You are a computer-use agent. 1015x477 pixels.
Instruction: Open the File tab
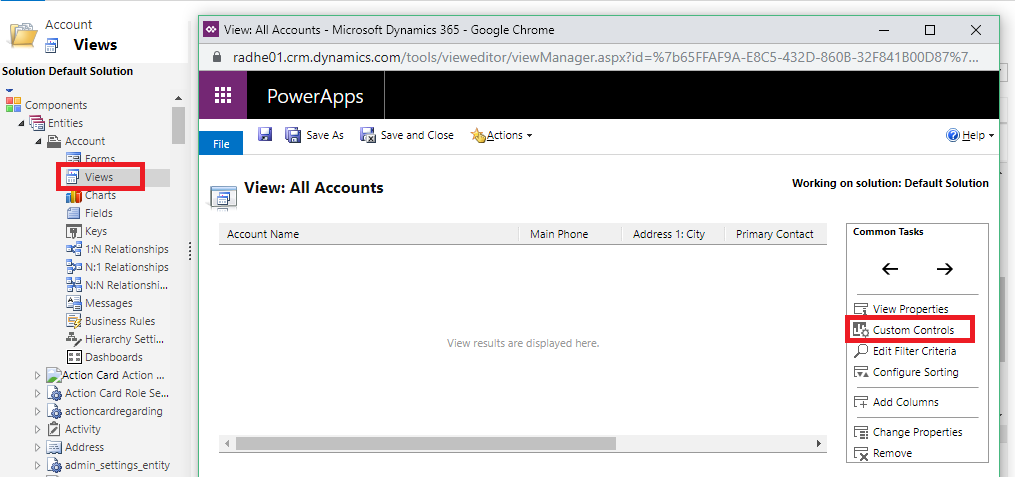coord(221,144)
